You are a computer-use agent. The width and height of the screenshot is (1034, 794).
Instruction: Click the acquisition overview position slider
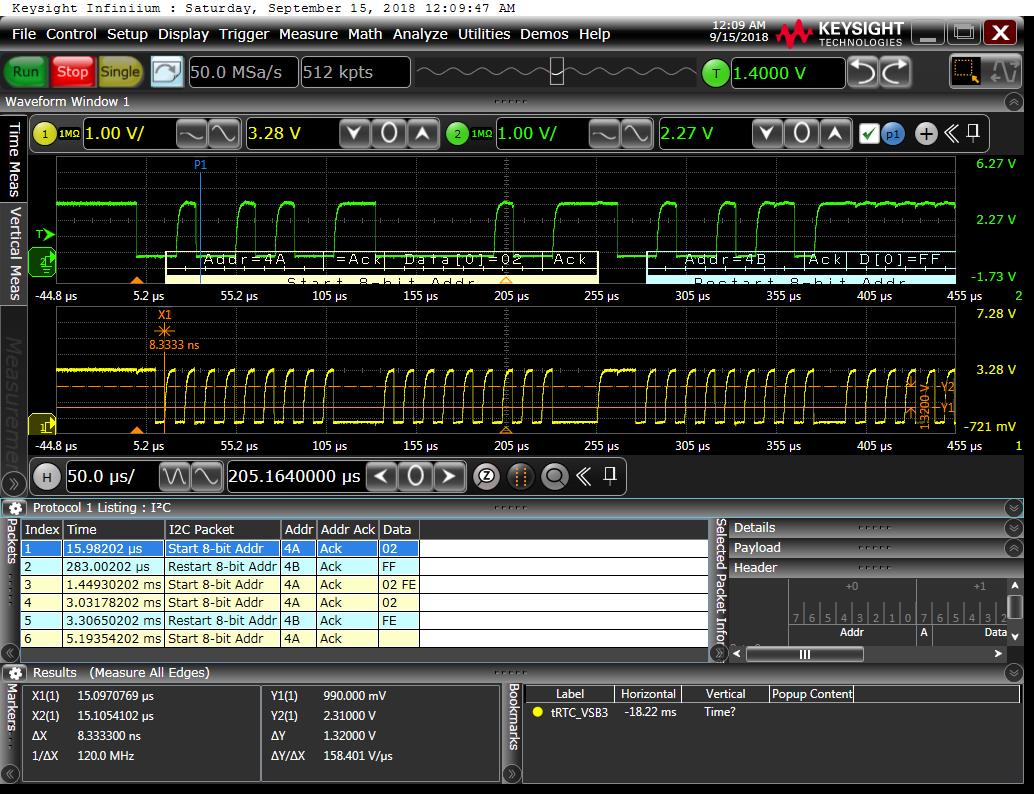point(557,72)
